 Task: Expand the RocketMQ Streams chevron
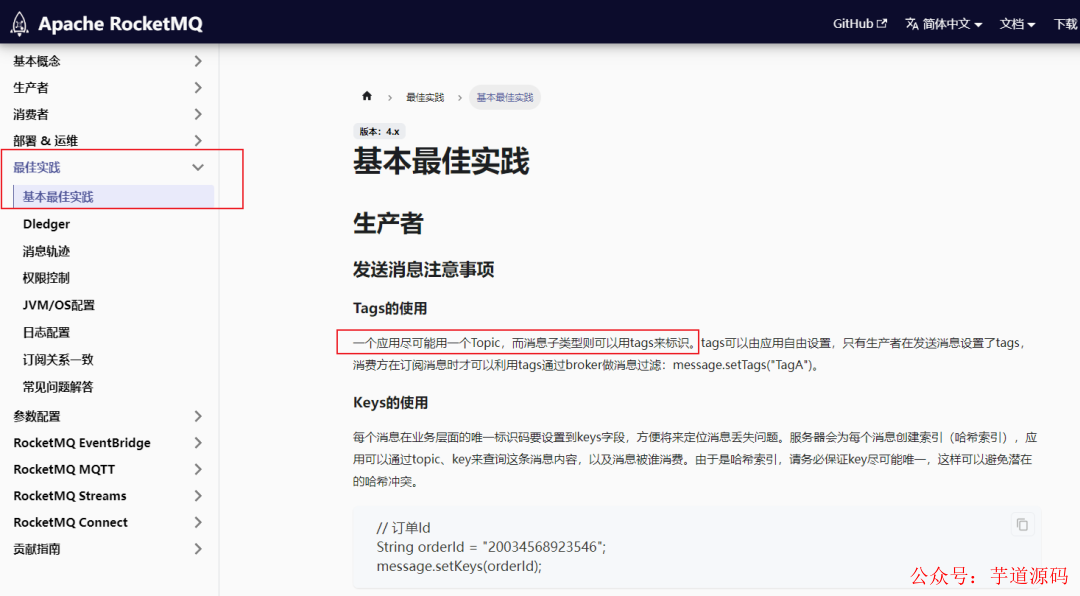(x=198, y=495)
